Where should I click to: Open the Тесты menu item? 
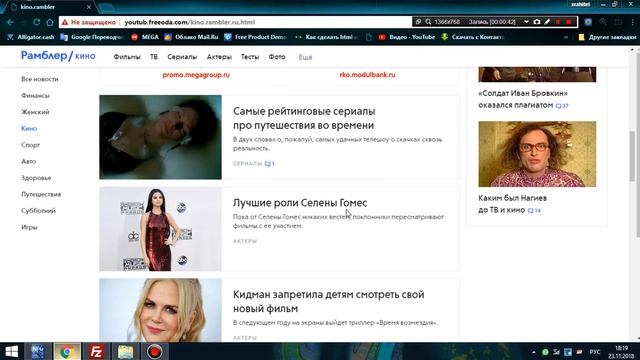(x=250, y=57)
